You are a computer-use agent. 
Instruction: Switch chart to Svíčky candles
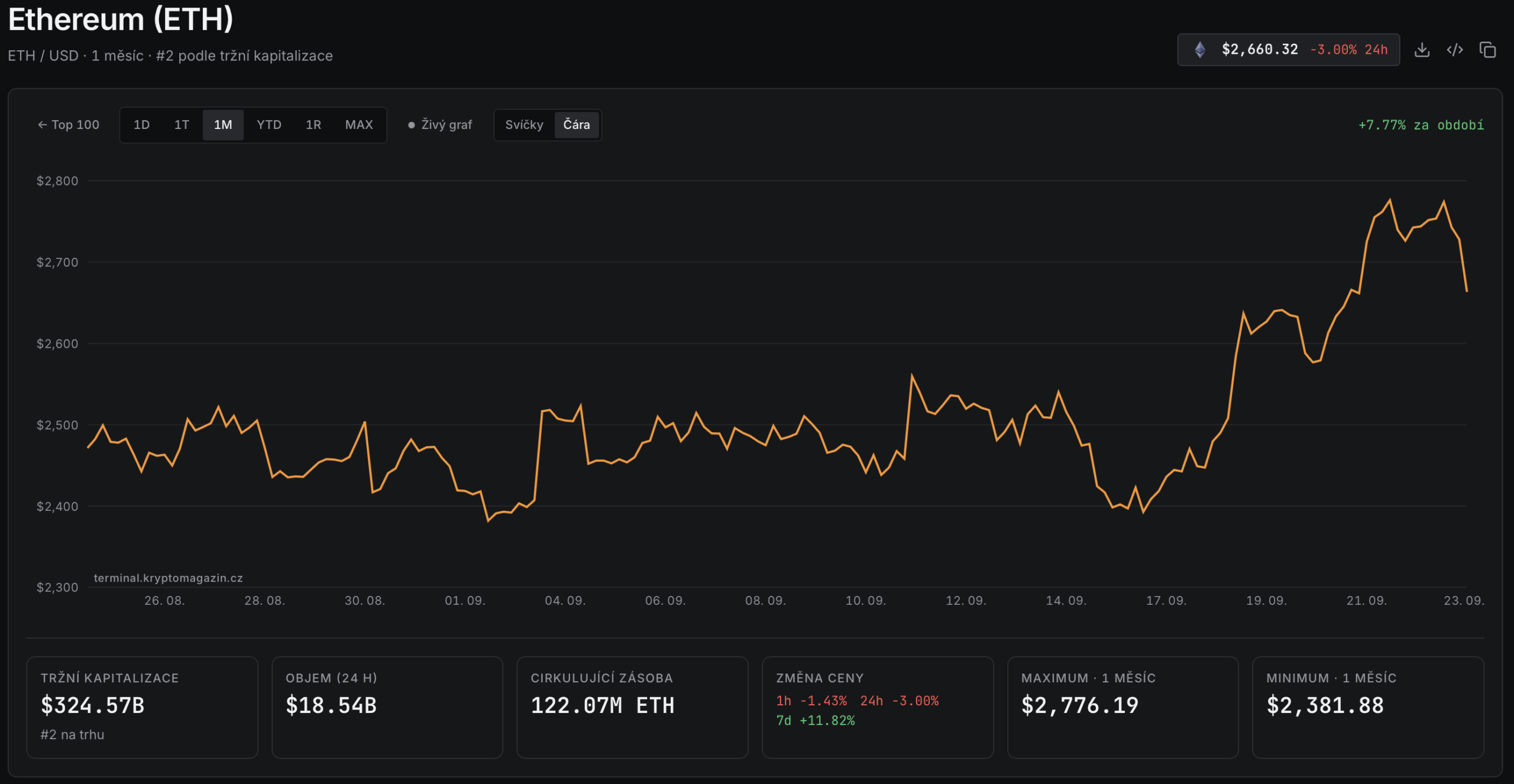524,125
